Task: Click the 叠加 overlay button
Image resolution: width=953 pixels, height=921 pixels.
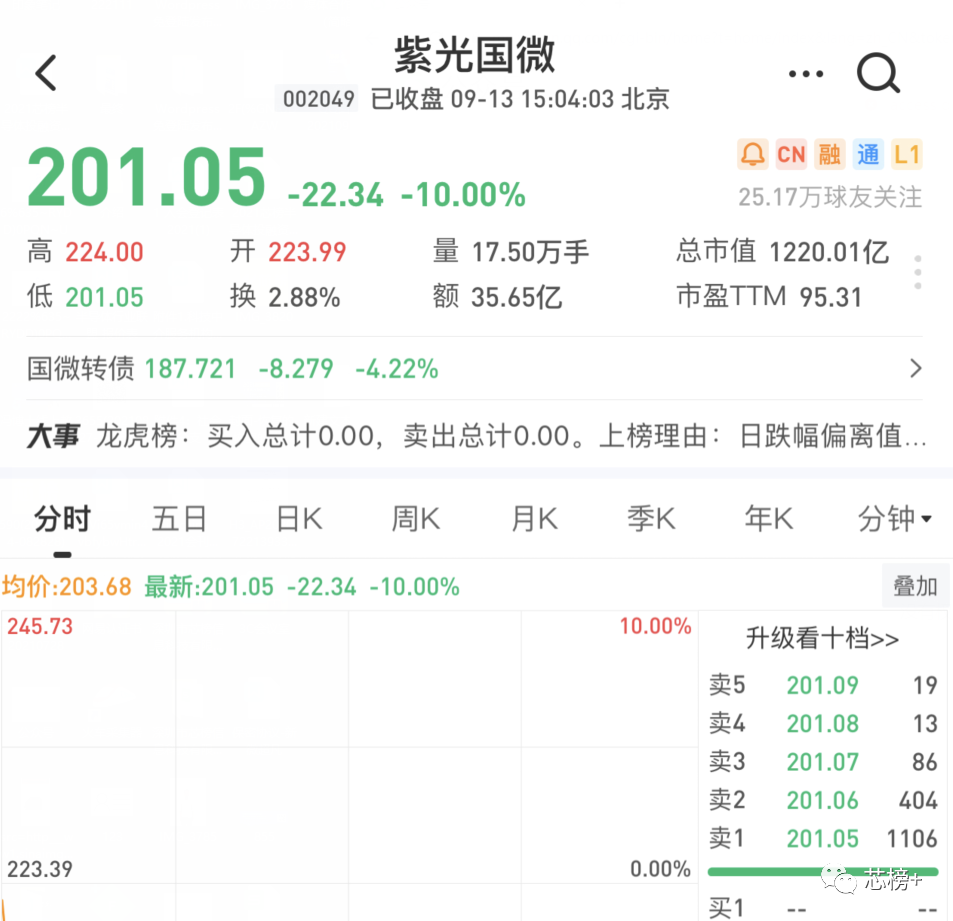Action: 915,587
